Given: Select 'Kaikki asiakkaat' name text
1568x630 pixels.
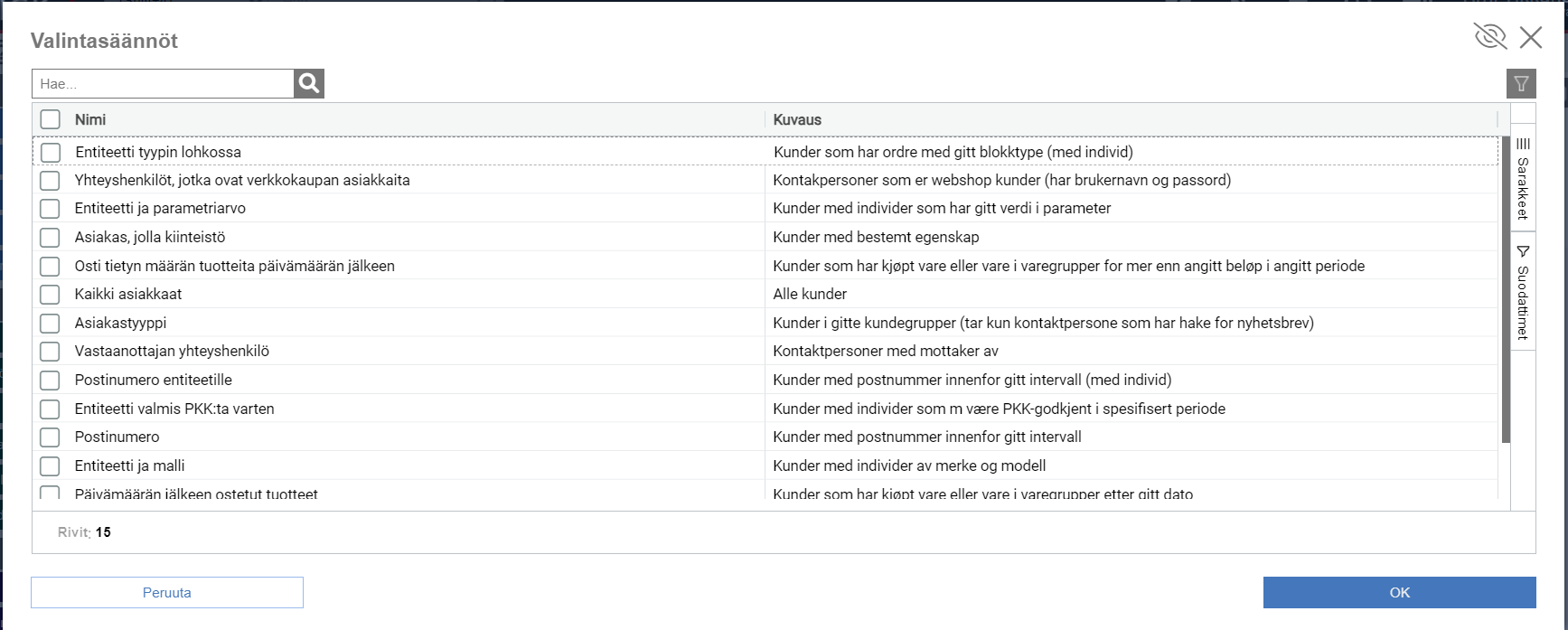Looking at the screenshot, I should click(x=128, y=294).
